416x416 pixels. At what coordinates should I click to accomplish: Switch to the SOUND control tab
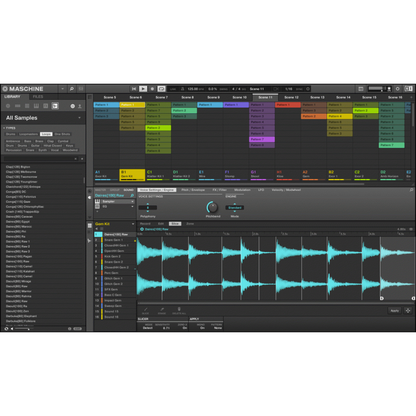pos(128,190)
